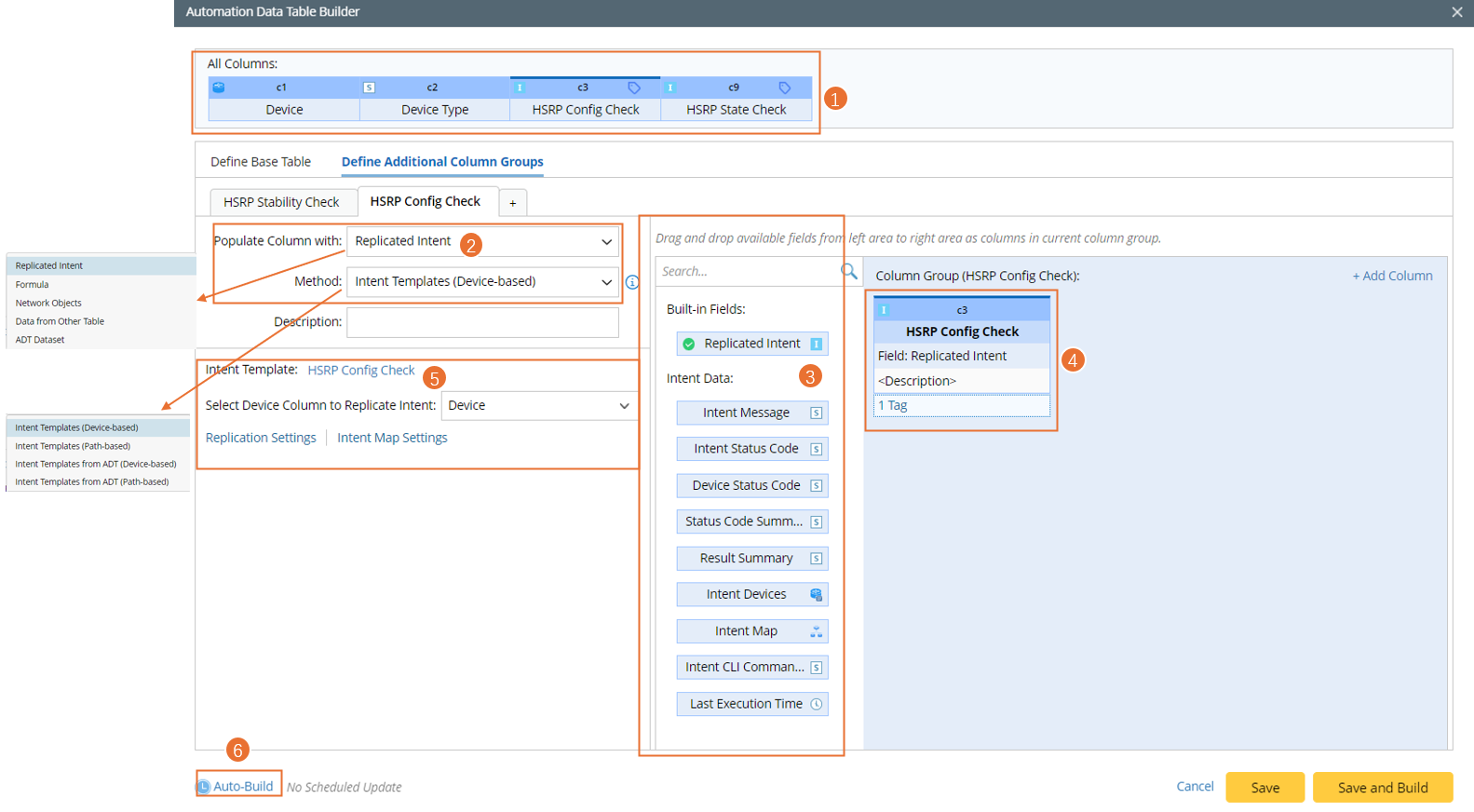Click the Intent Map field icon
The image size is (1474, 812).
816,631
